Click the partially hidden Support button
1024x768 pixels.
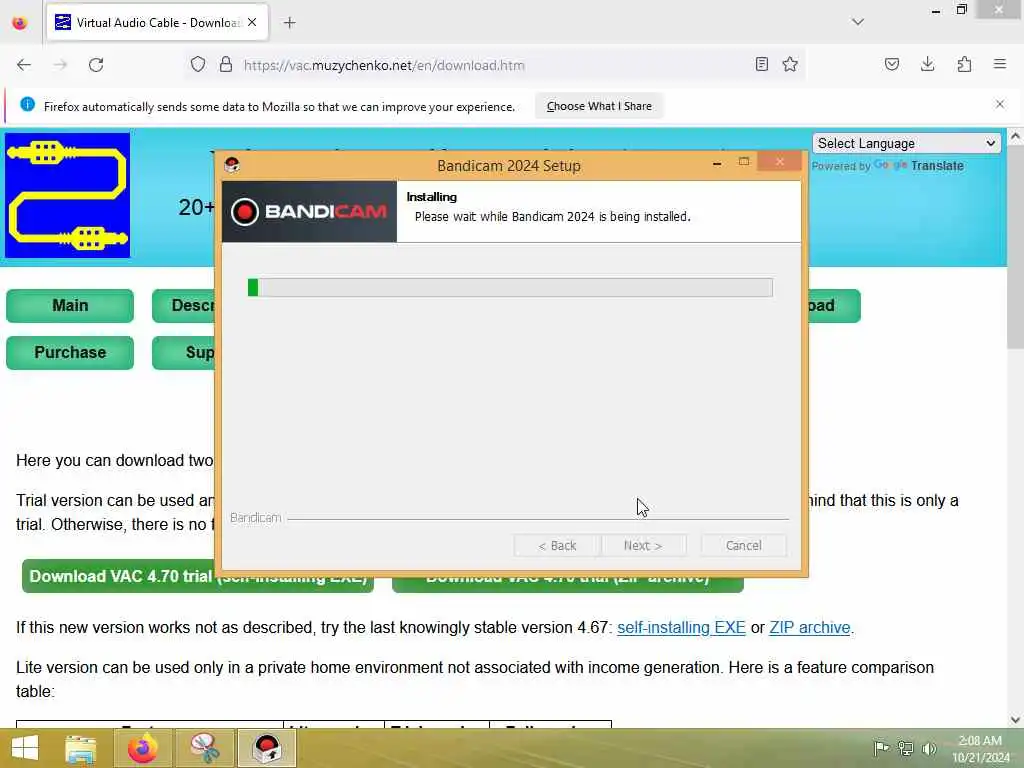[184, 353]
